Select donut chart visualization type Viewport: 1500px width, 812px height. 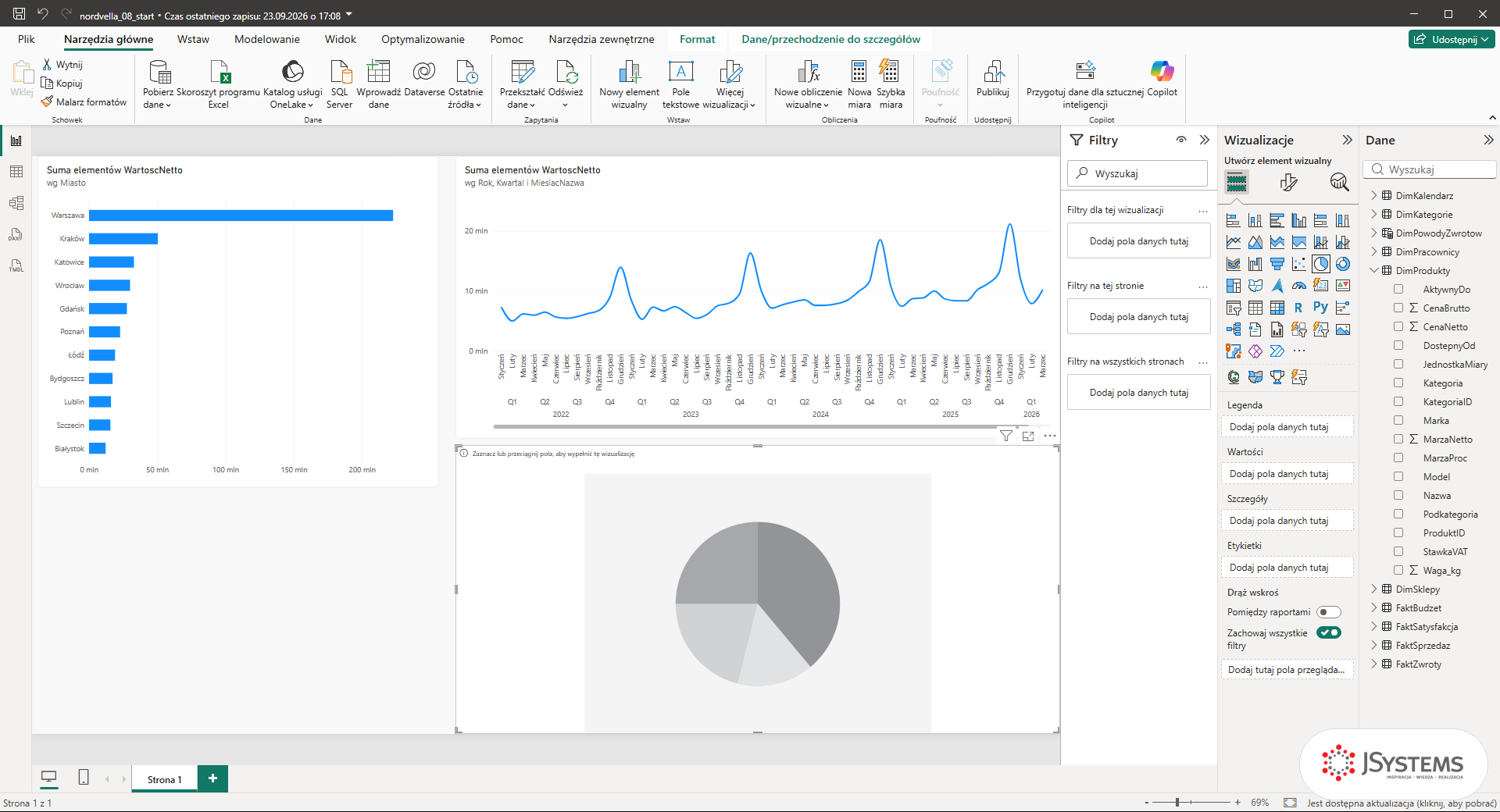(x=1343, y=264)
